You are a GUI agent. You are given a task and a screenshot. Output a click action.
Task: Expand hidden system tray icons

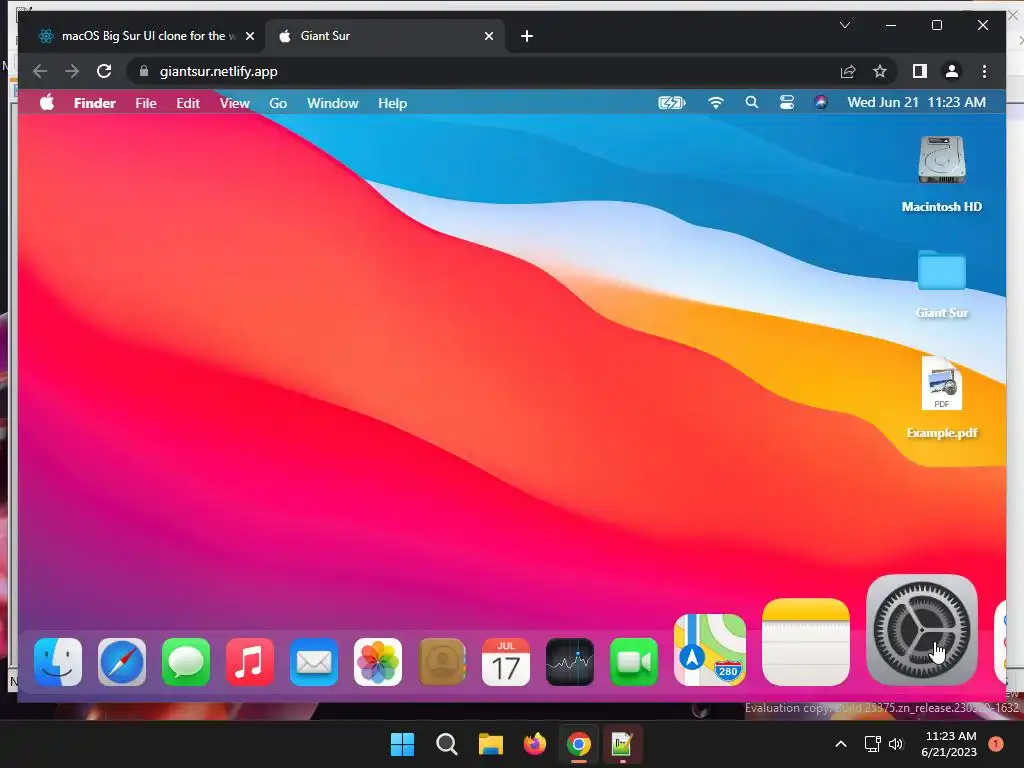pyautogui.click(x=841, y=744)
